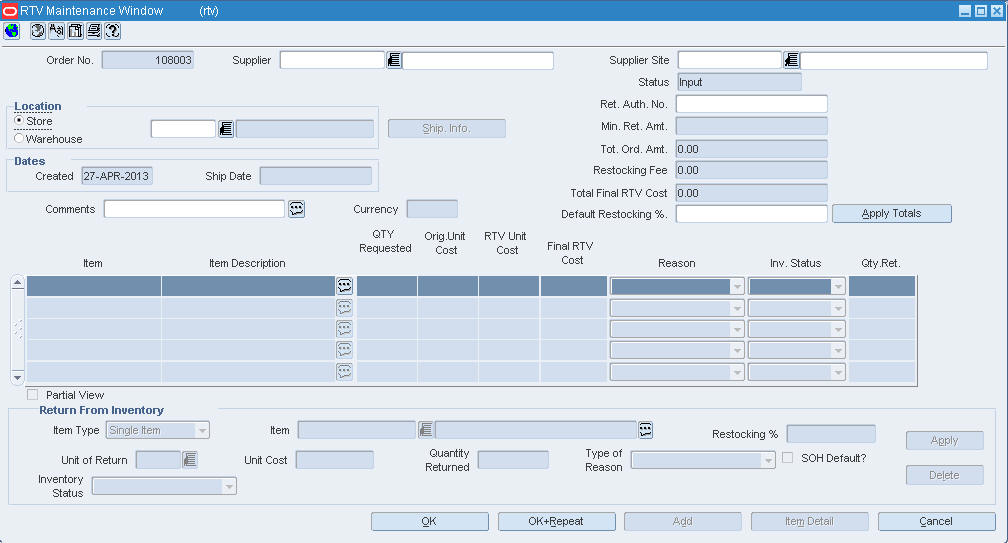Select the Warehouse radio button
Image resolution: width=1008 pixels, height=543 pixels.
19,138
